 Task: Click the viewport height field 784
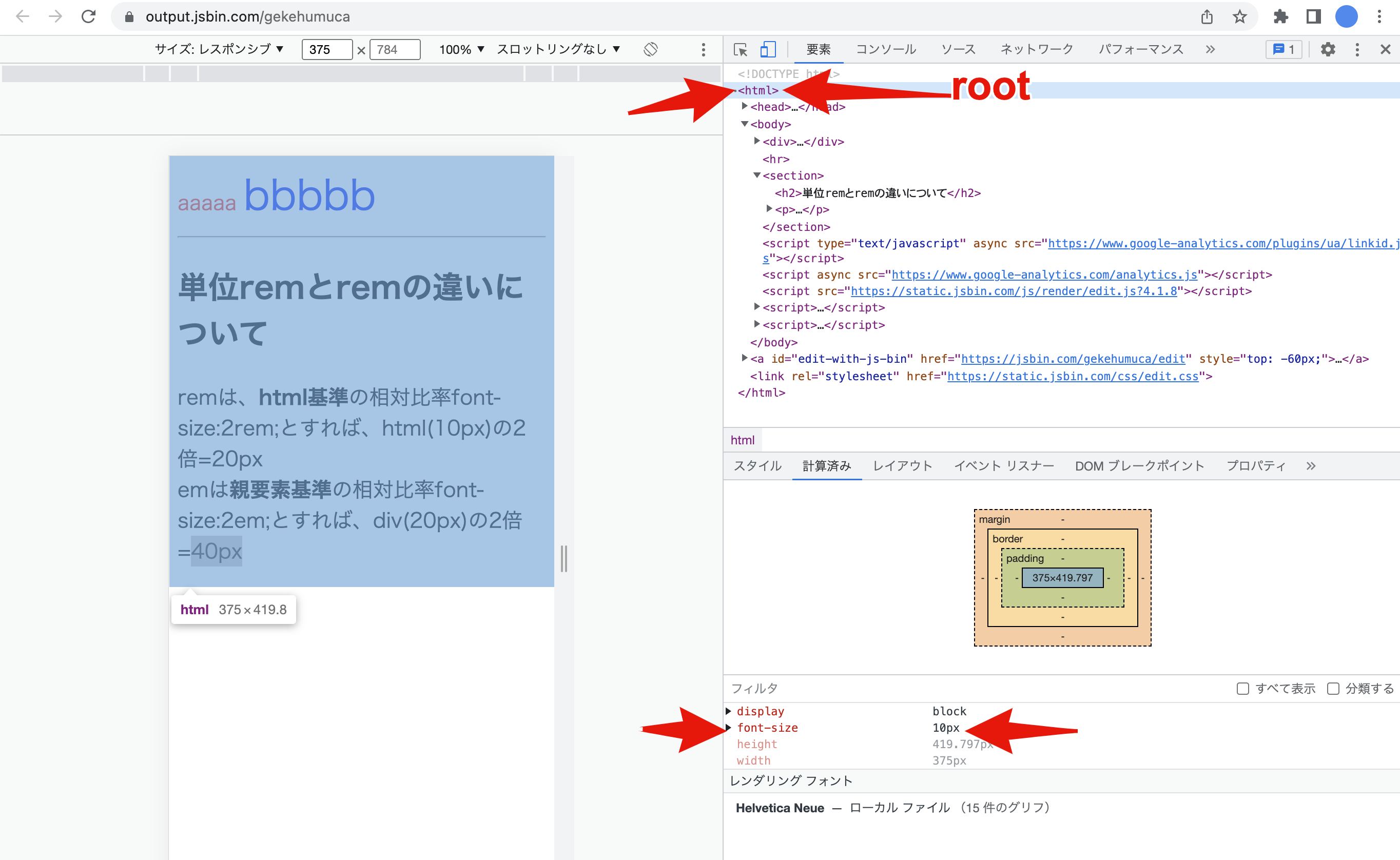(x=395, y=49)
